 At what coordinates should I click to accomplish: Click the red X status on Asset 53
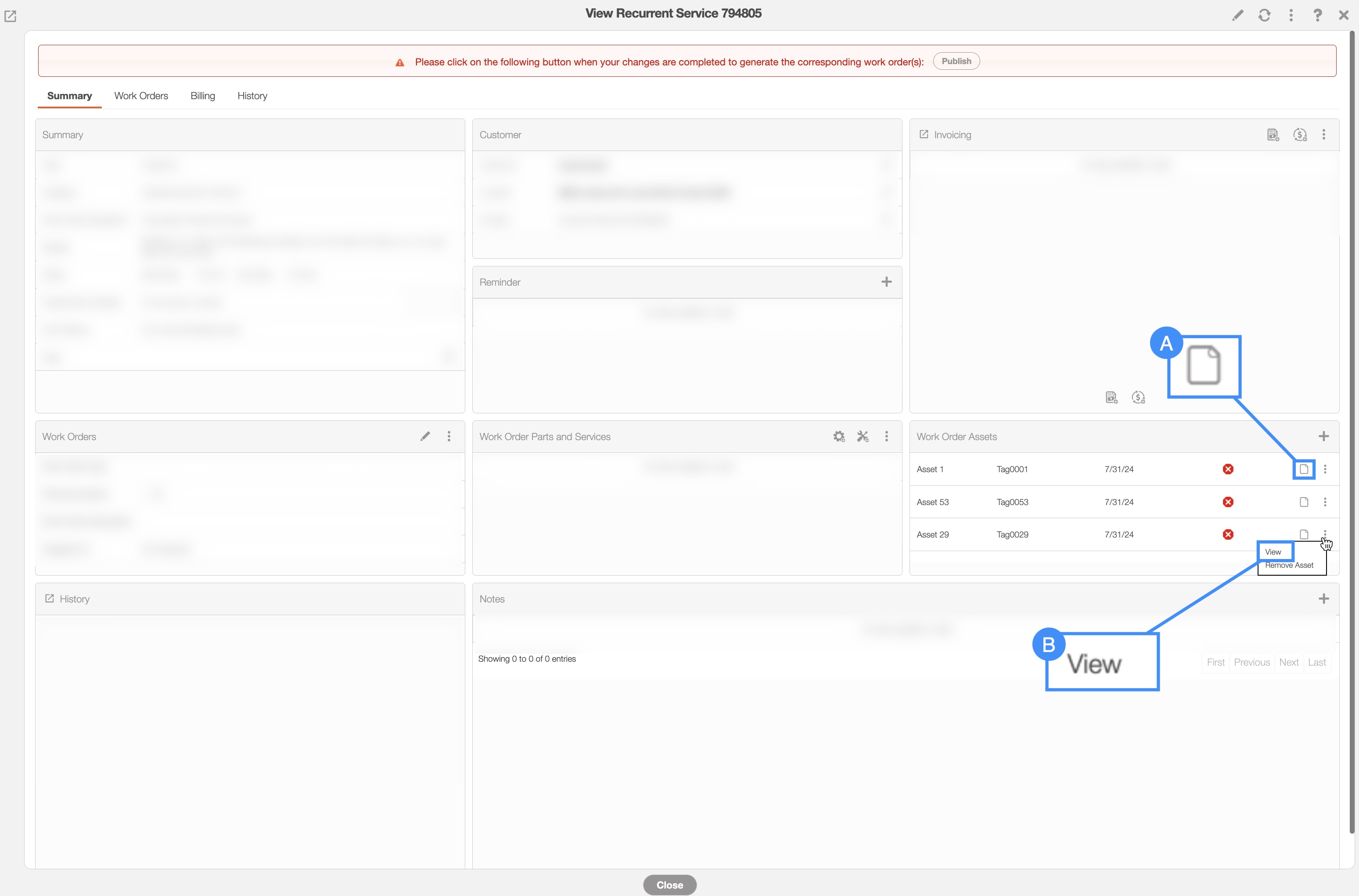coord(1228,502)
